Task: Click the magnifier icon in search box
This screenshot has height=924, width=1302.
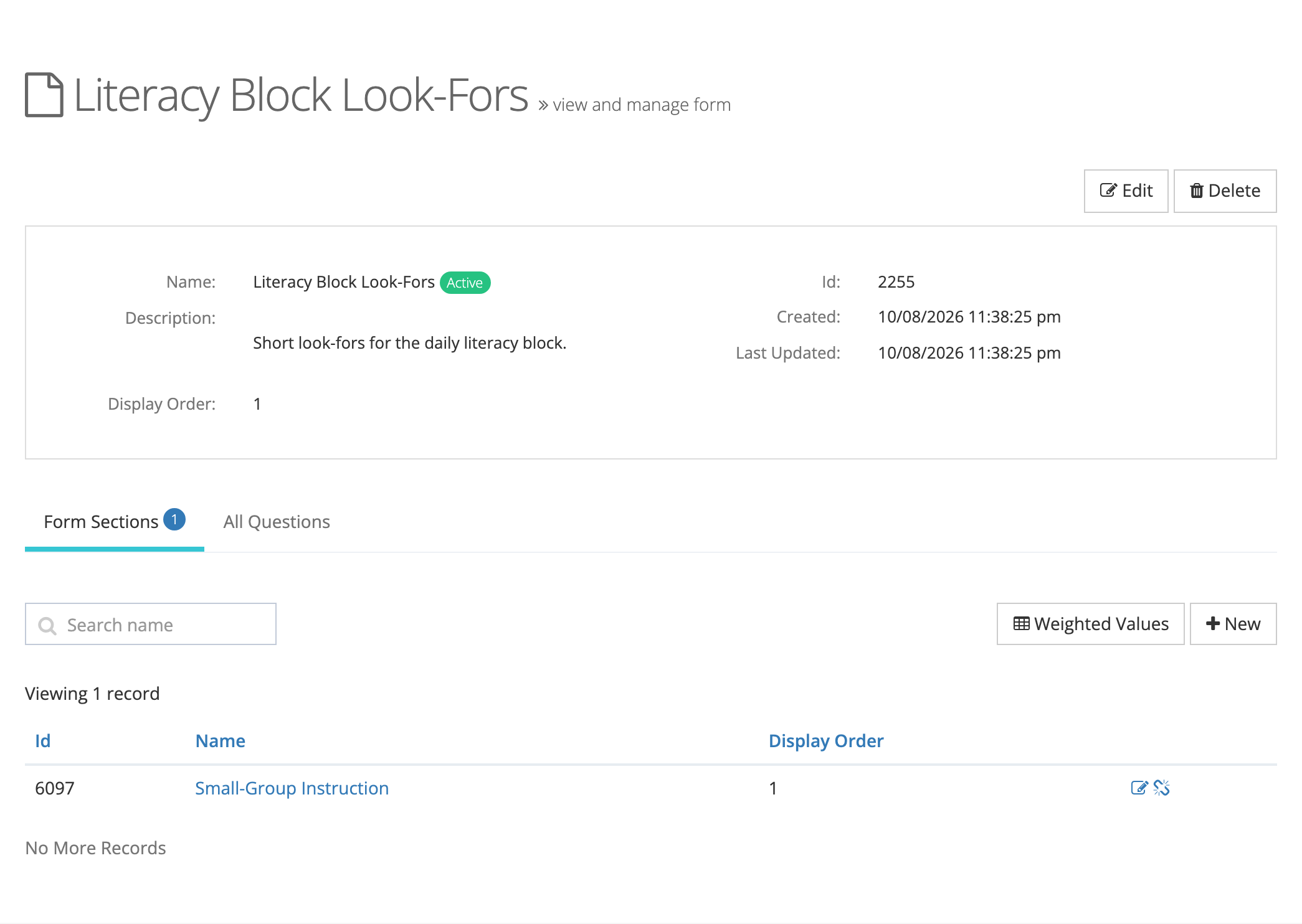Action: (x=47, y=625)
